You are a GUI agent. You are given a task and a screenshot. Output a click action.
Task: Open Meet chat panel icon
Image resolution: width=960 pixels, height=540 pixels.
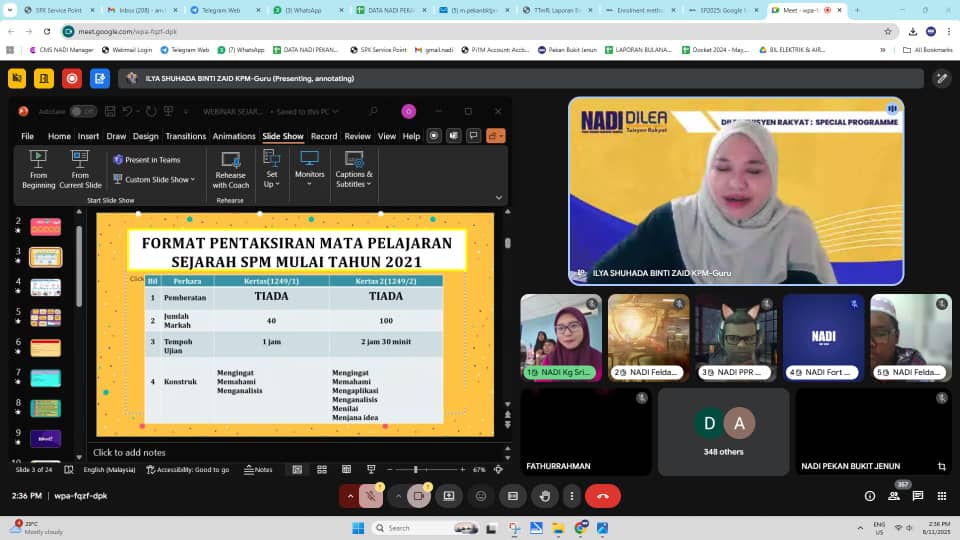click(917, 496)
